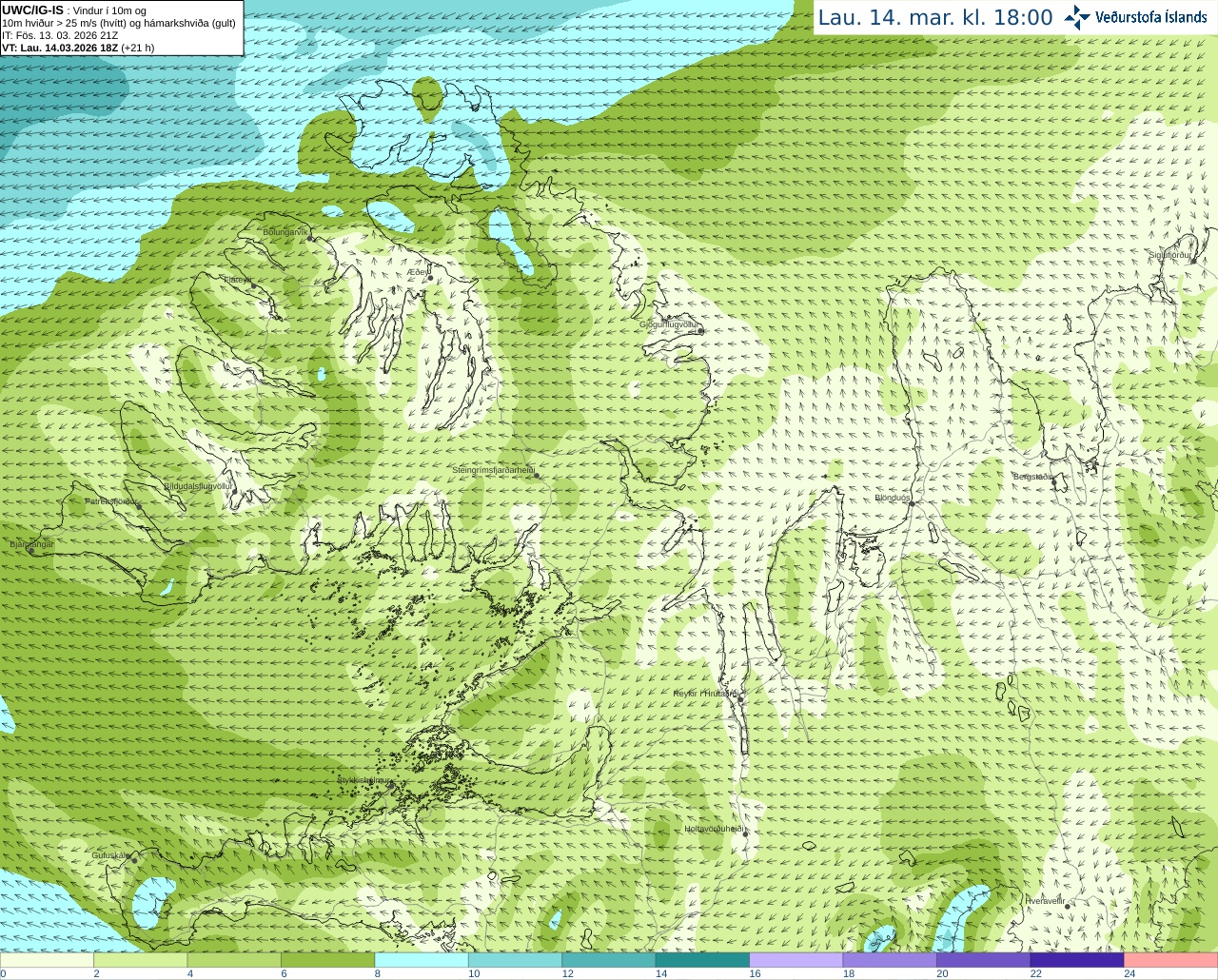Click the '10m hviður > 25 m/s' description line

tap(119, 23)
